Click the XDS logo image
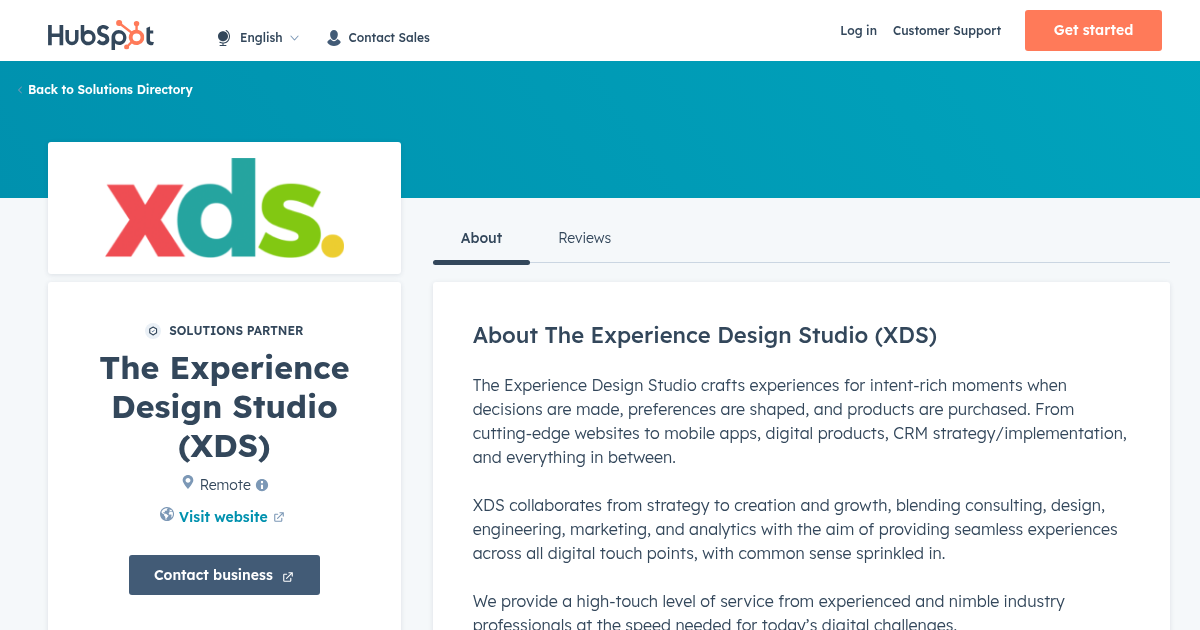 (x=224, y=208)
